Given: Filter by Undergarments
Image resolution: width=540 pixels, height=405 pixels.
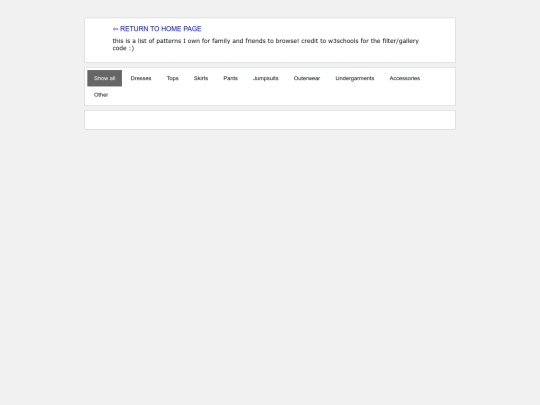Looking at the screenshot, I should pos(355,78).
